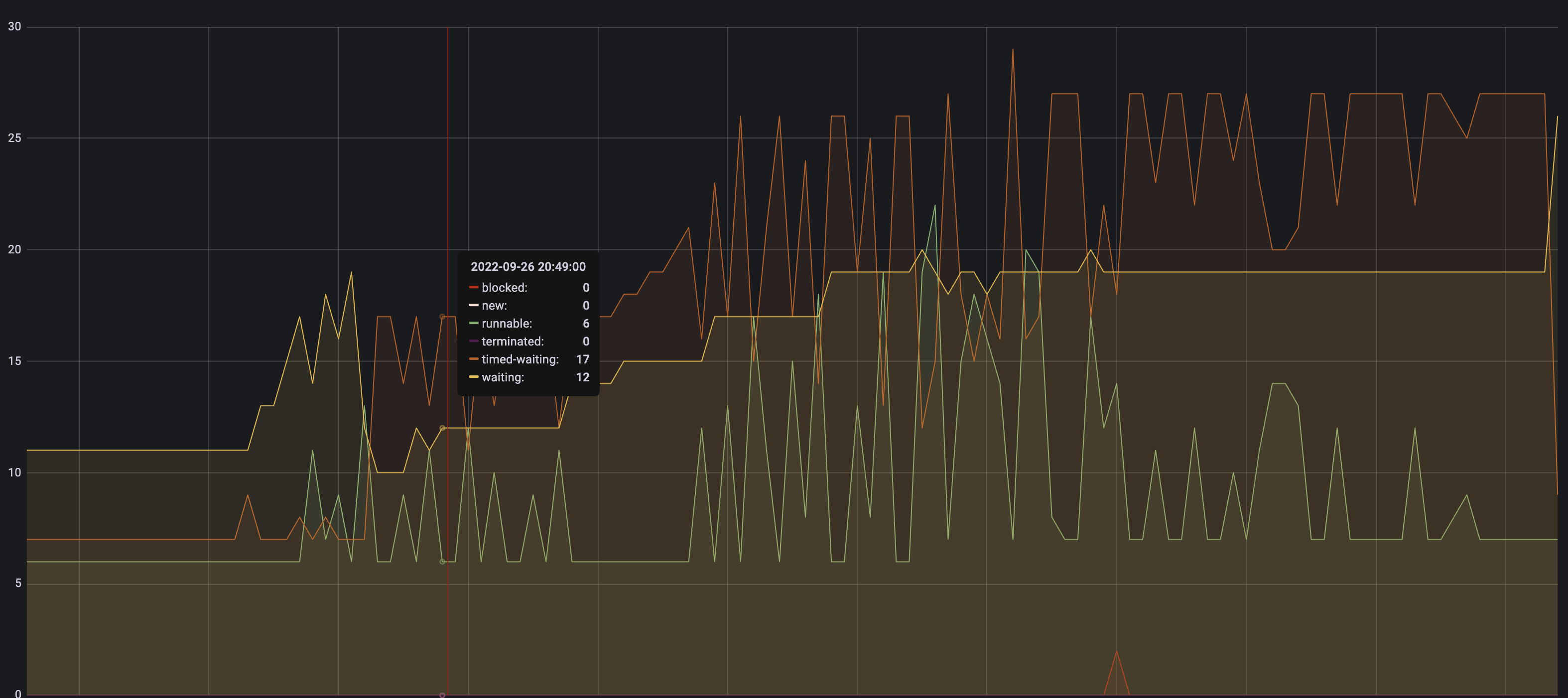This screenshot has height=698, width=1568.
Task: Click the new series white color swatch
Action: tap(474, 305)
